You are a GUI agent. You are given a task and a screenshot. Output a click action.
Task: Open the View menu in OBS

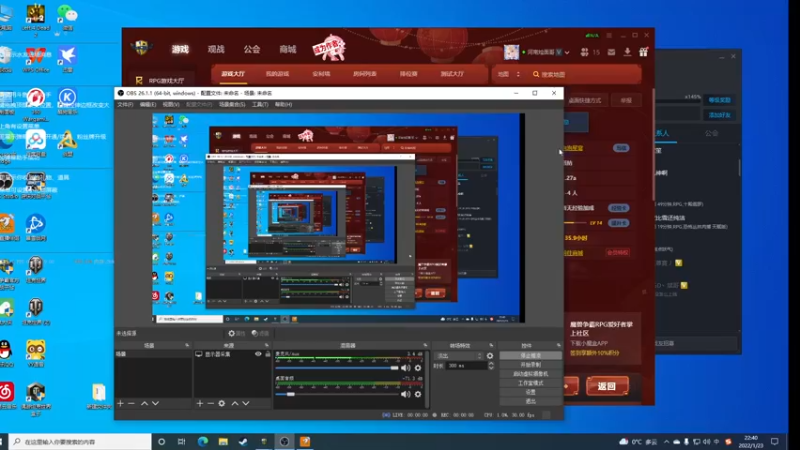[x=171, y=104]
